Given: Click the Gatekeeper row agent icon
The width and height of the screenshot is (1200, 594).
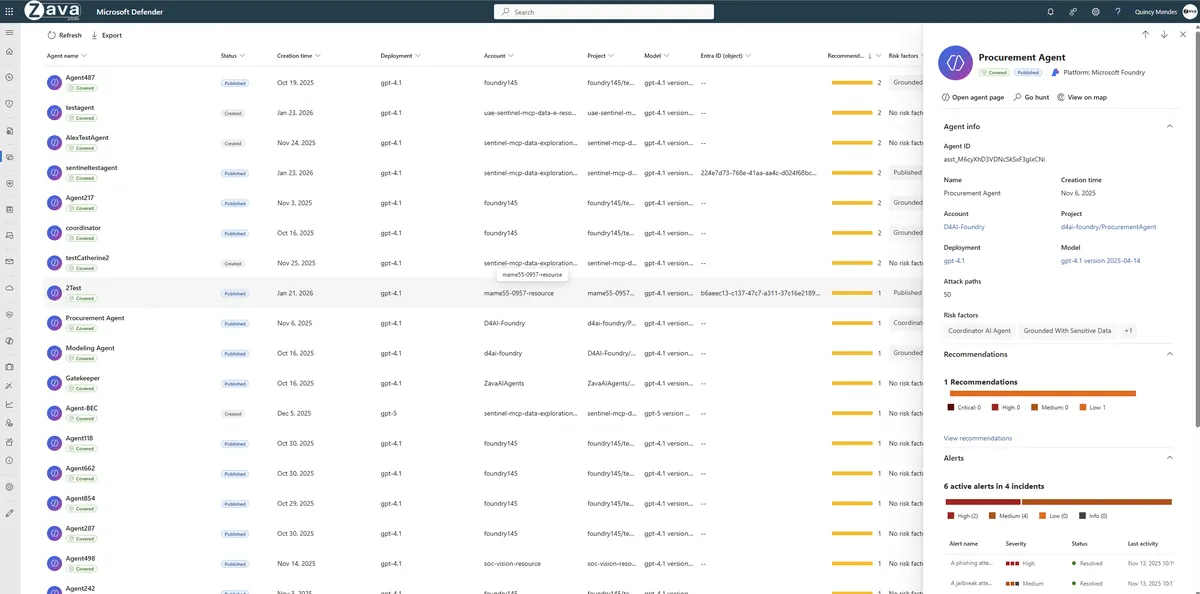Looking at the screenshot, I should coord(54,383).
